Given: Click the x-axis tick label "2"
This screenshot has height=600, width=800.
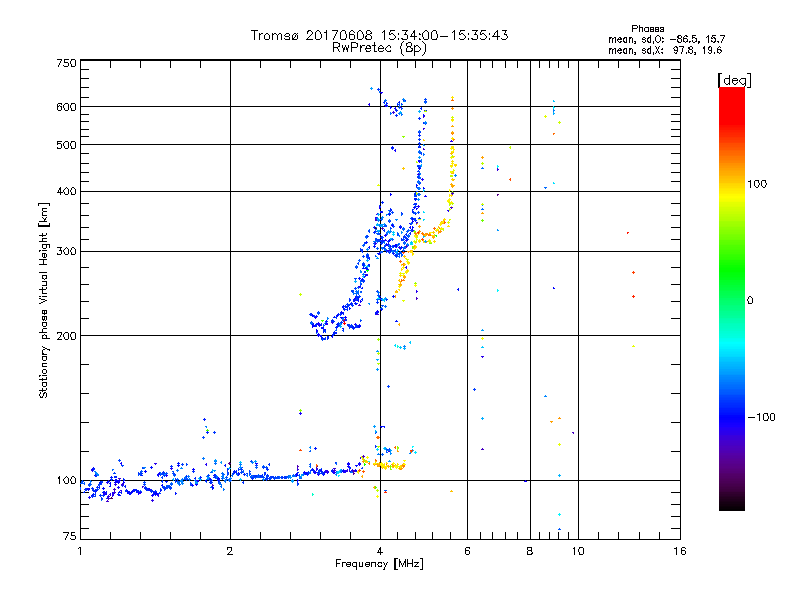Looking at the screenshot, I should click(x=230, y=551).
